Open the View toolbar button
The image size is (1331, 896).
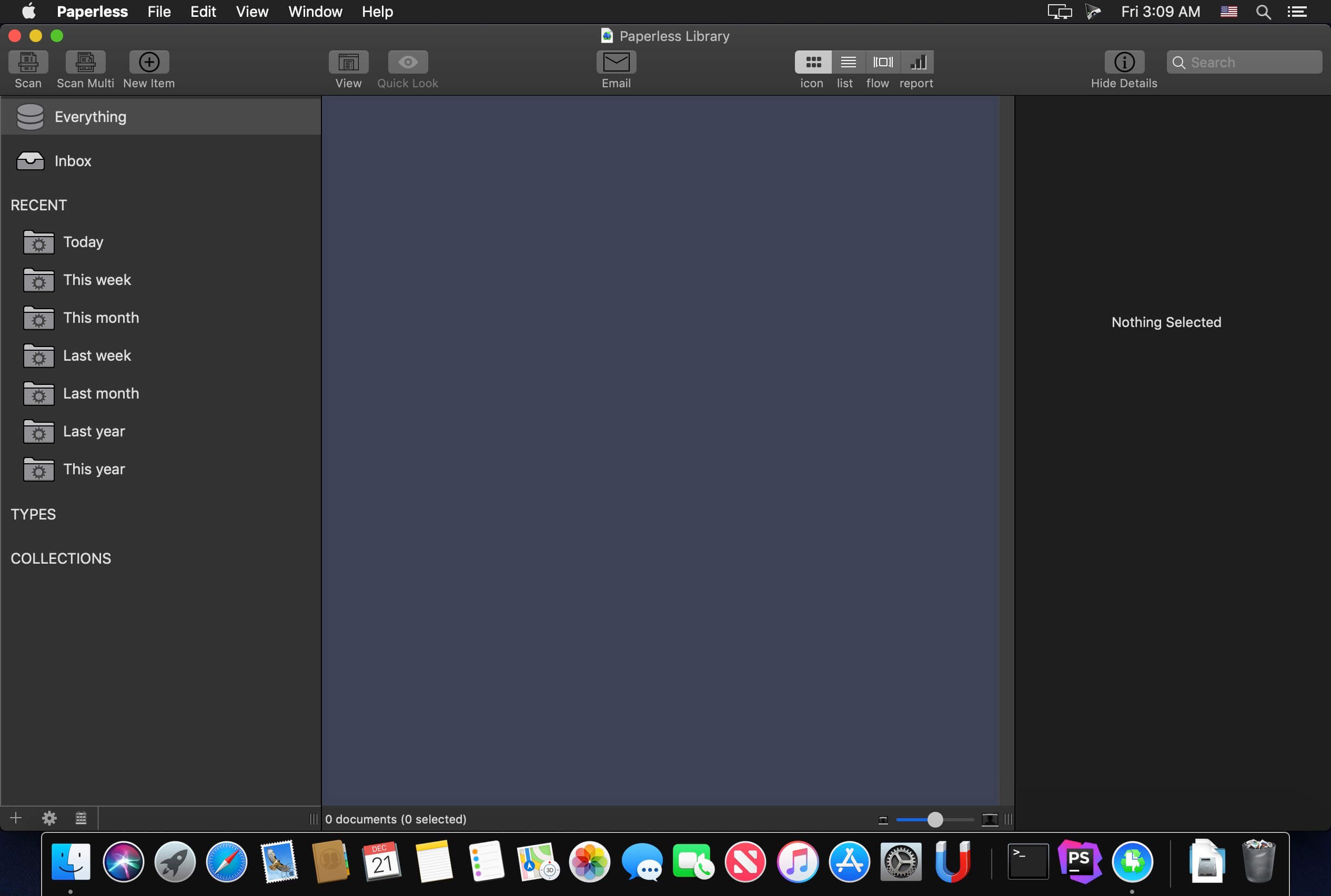(348, 62)
